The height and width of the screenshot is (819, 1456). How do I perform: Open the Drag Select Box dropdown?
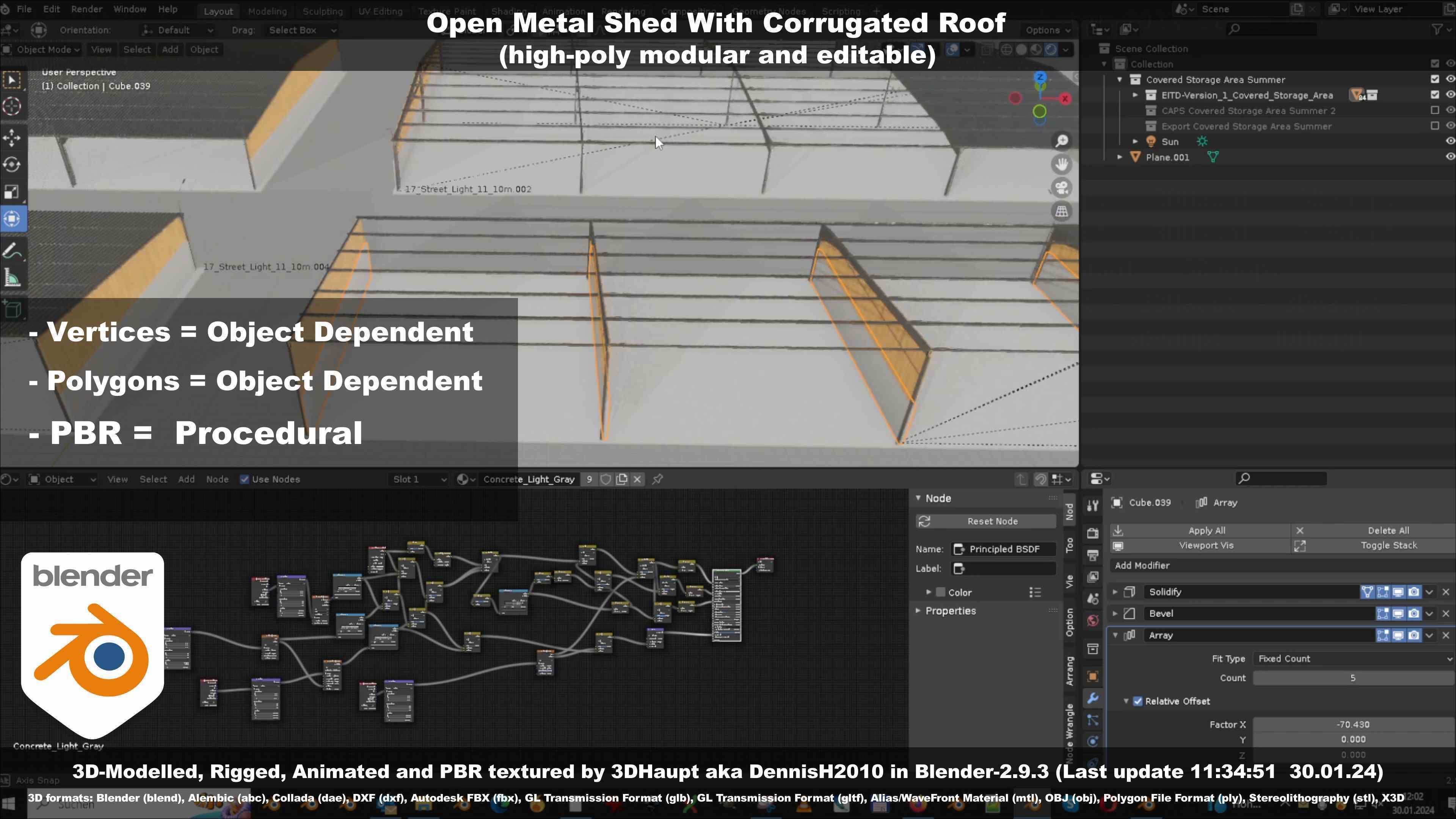click(x=301, y=30)
